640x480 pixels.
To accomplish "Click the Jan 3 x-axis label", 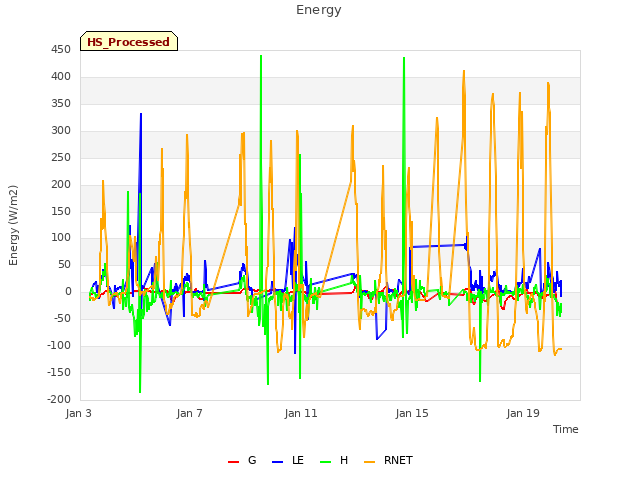I will (78, 413).
